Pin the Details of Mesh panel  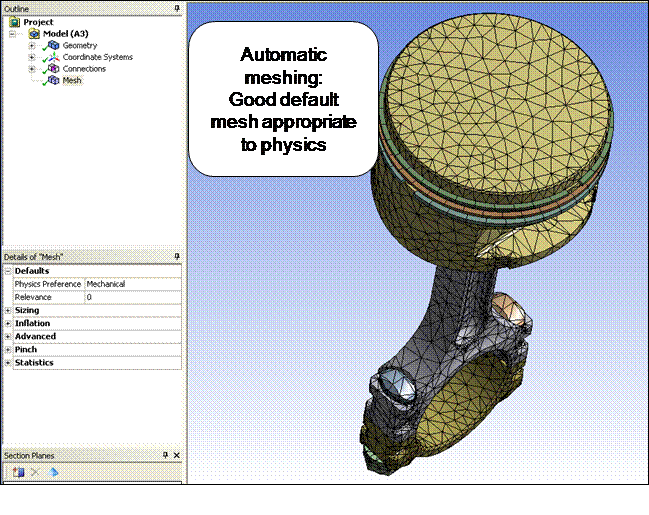point(176,257)
